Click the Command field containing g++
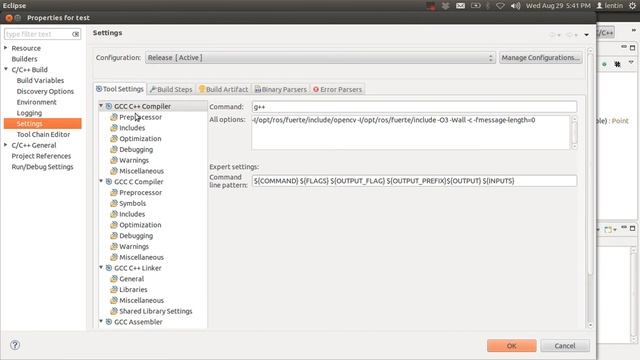The width and height of the screenshot is (640, 360). pos(414,107)
